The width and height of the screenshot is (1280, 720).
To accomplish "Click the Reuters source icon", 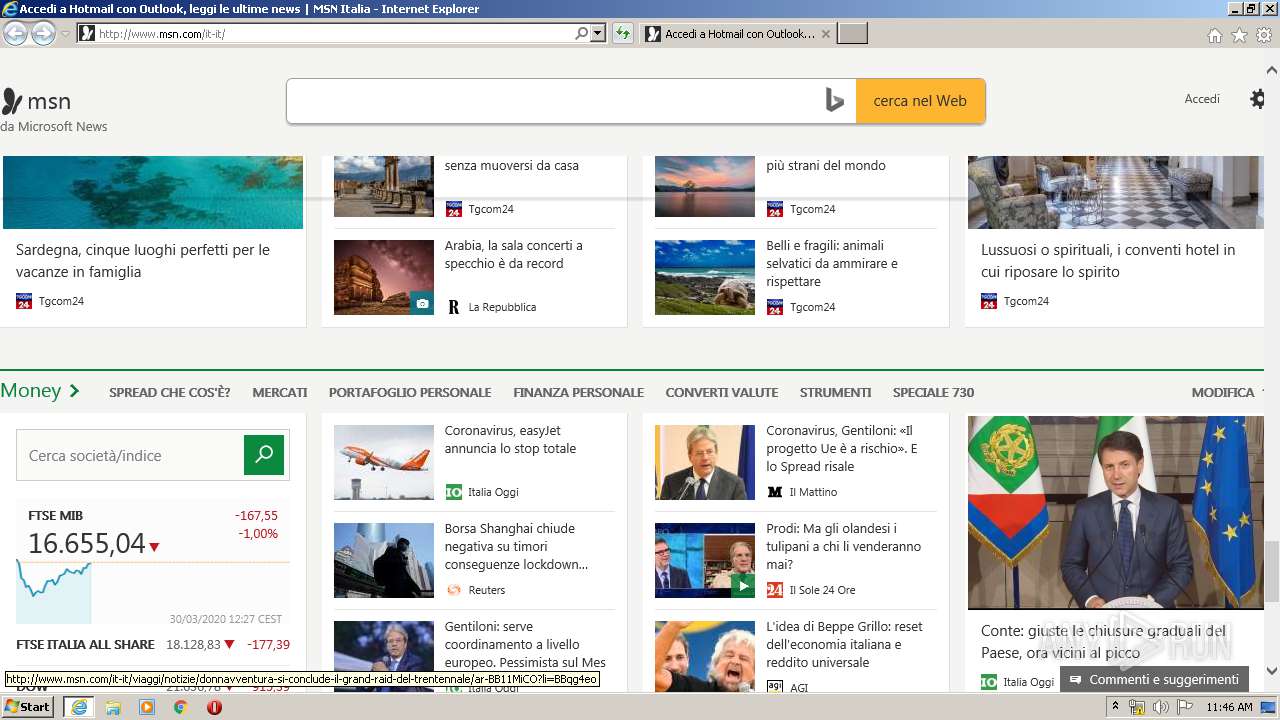I will click(x=453, y=590).
